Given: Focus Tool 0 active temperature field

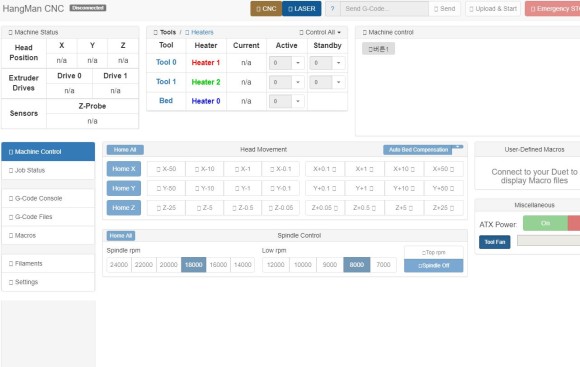Looking at the screenshot, I should (280, 63).
